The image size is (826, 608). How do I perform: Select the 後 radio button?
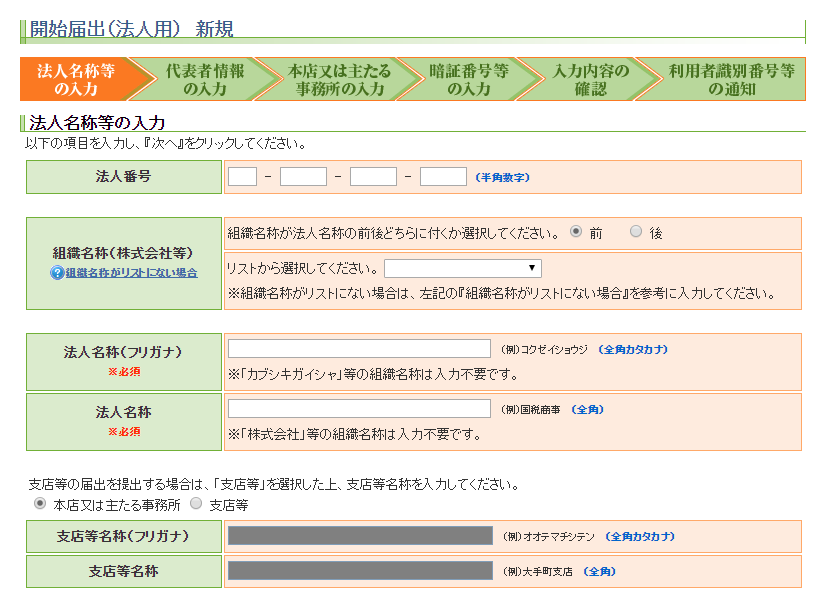pos(636,232)
